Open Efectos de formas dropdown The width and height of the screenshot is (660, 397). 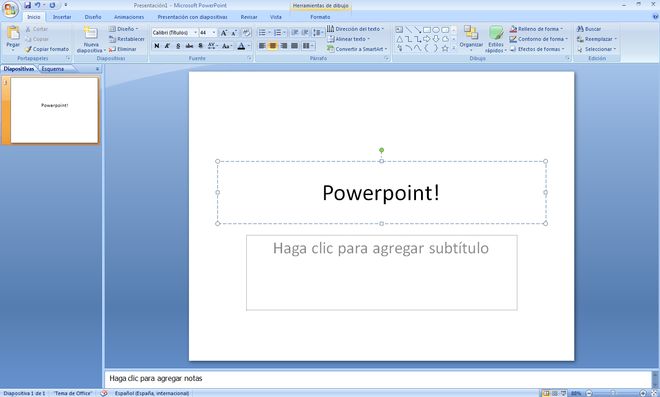click(x=537, y=49)
